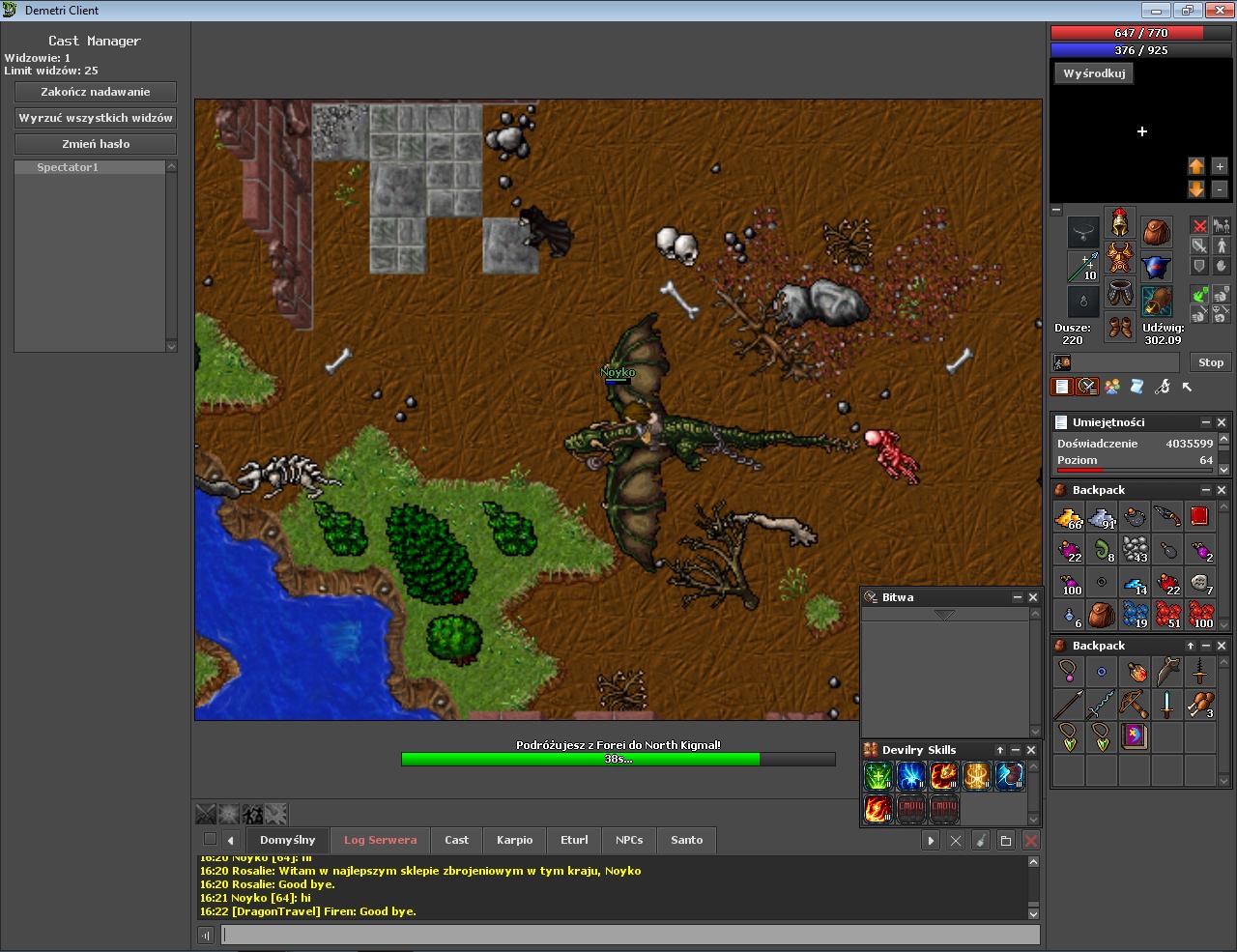The height and width of the screenshot is (952, 1237).
Task: Toggle full attack stance (crossed swords)
Action: pyautogui.click(x=1199, y=226)
